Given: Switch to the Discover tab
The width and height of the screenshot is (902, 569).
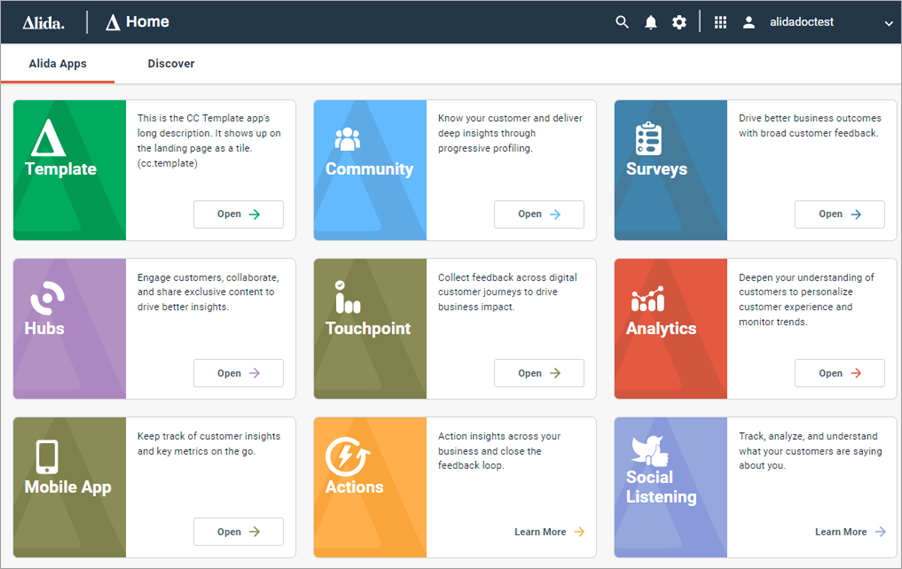Looking at the screenshot, I should tap(171, 63).
